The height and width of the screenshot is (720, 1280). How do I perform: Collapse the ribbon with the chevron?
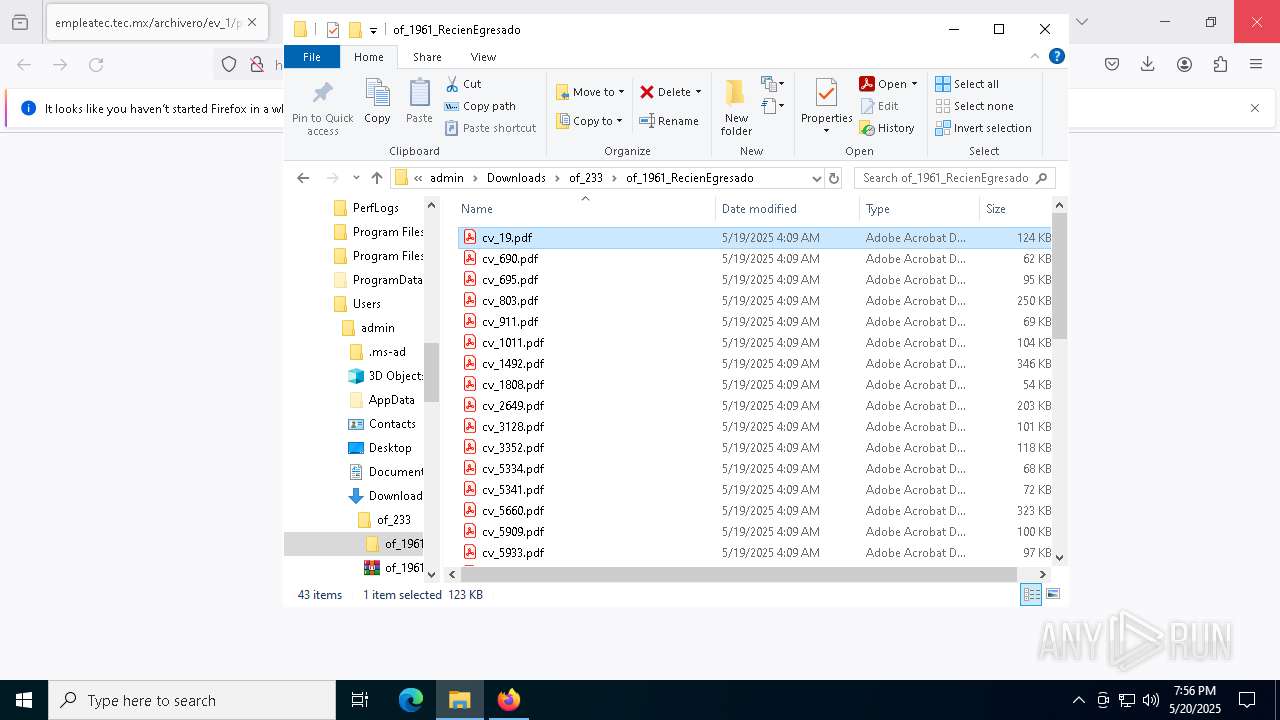(1035, 56)
